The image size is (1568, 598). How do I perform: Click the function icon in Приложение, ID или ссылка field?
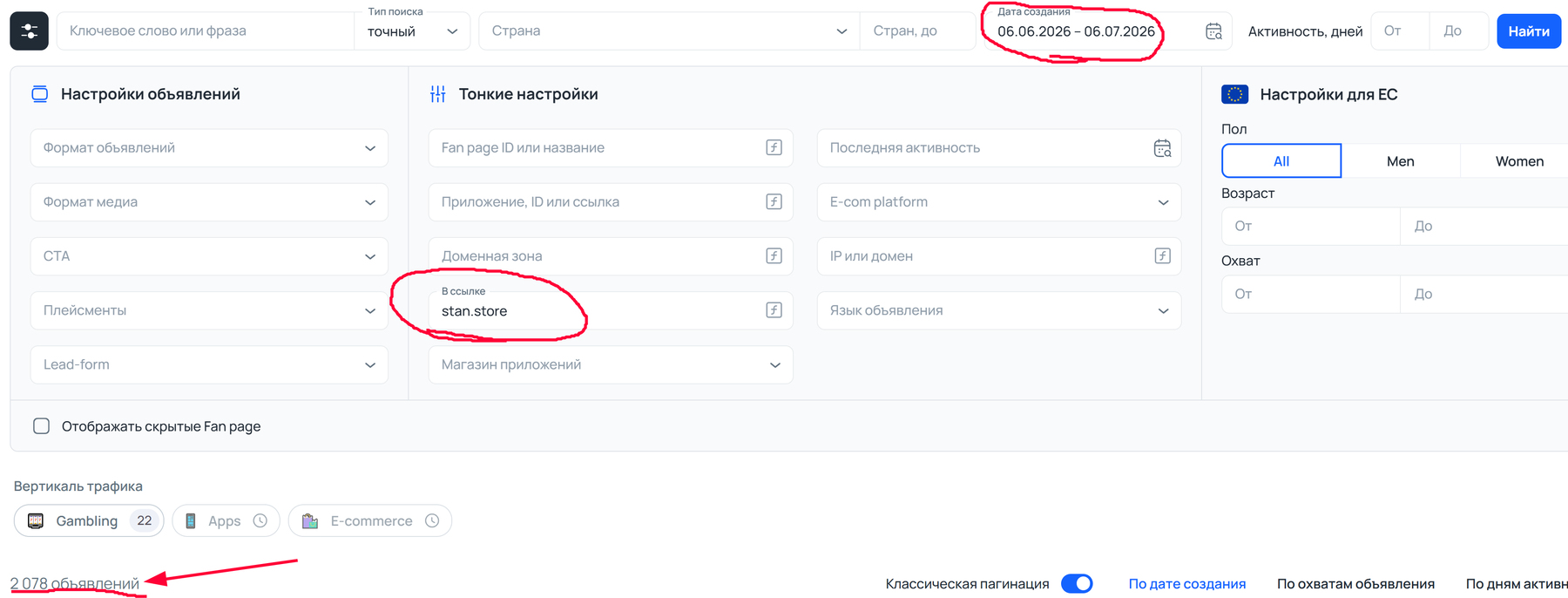pyautogui.click(x=774, y=201)
